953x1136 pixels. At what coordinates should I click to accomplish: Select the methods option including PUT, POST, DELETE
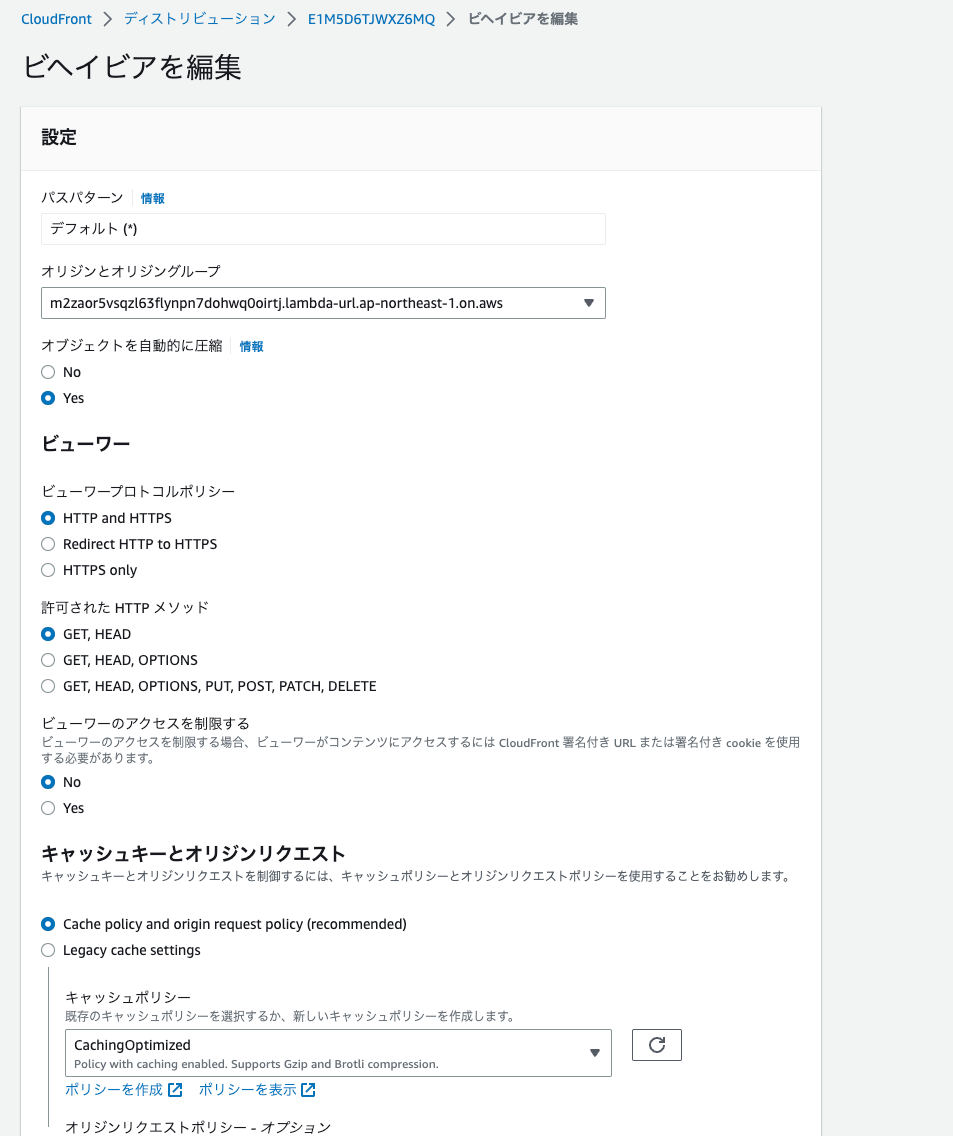point(48,686)
